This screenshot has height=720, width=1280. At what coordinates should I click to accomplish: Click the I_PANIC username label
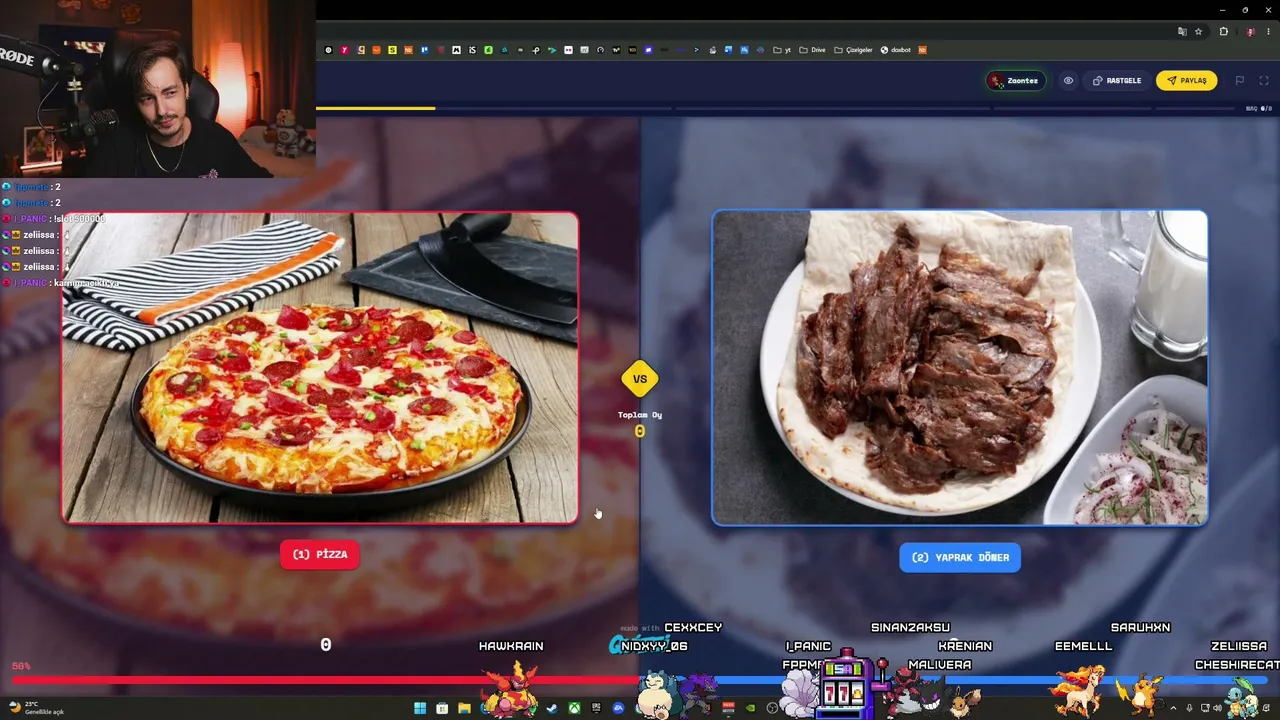tap(808, 646)
